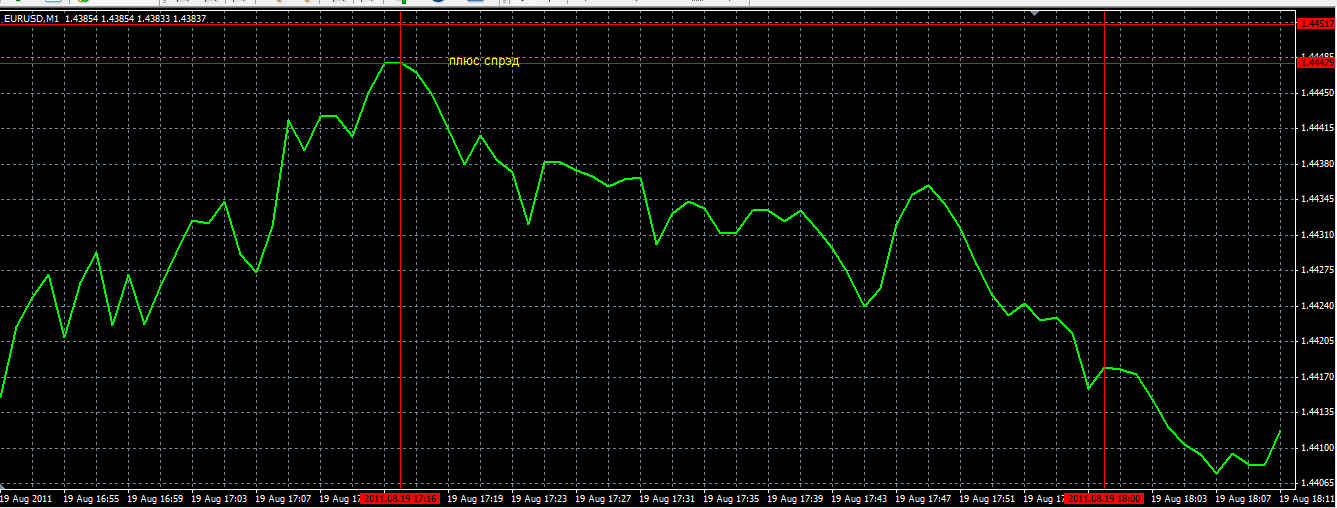This screenshot has width=1337, height=508.
Task: Click the 19 Aug 17:27 time axis label
Action: (x=604, y=498)
